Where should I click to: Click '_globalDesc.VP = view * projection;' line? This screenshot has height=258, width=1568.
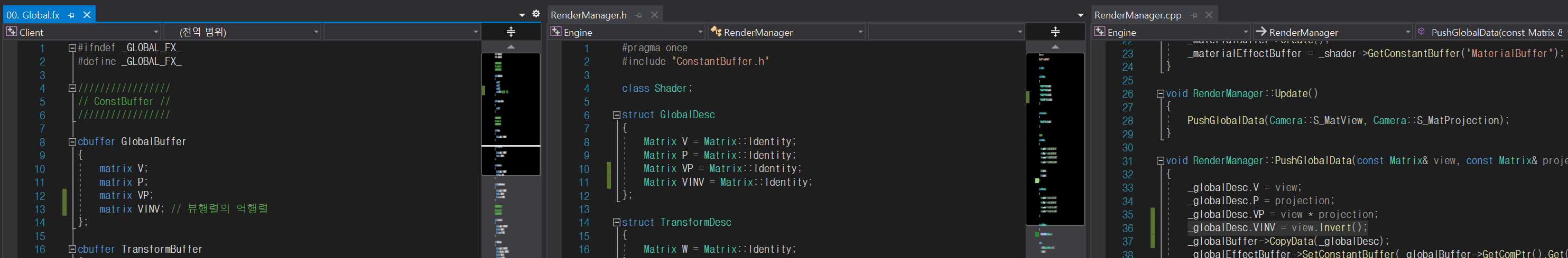click(1283, 214)
